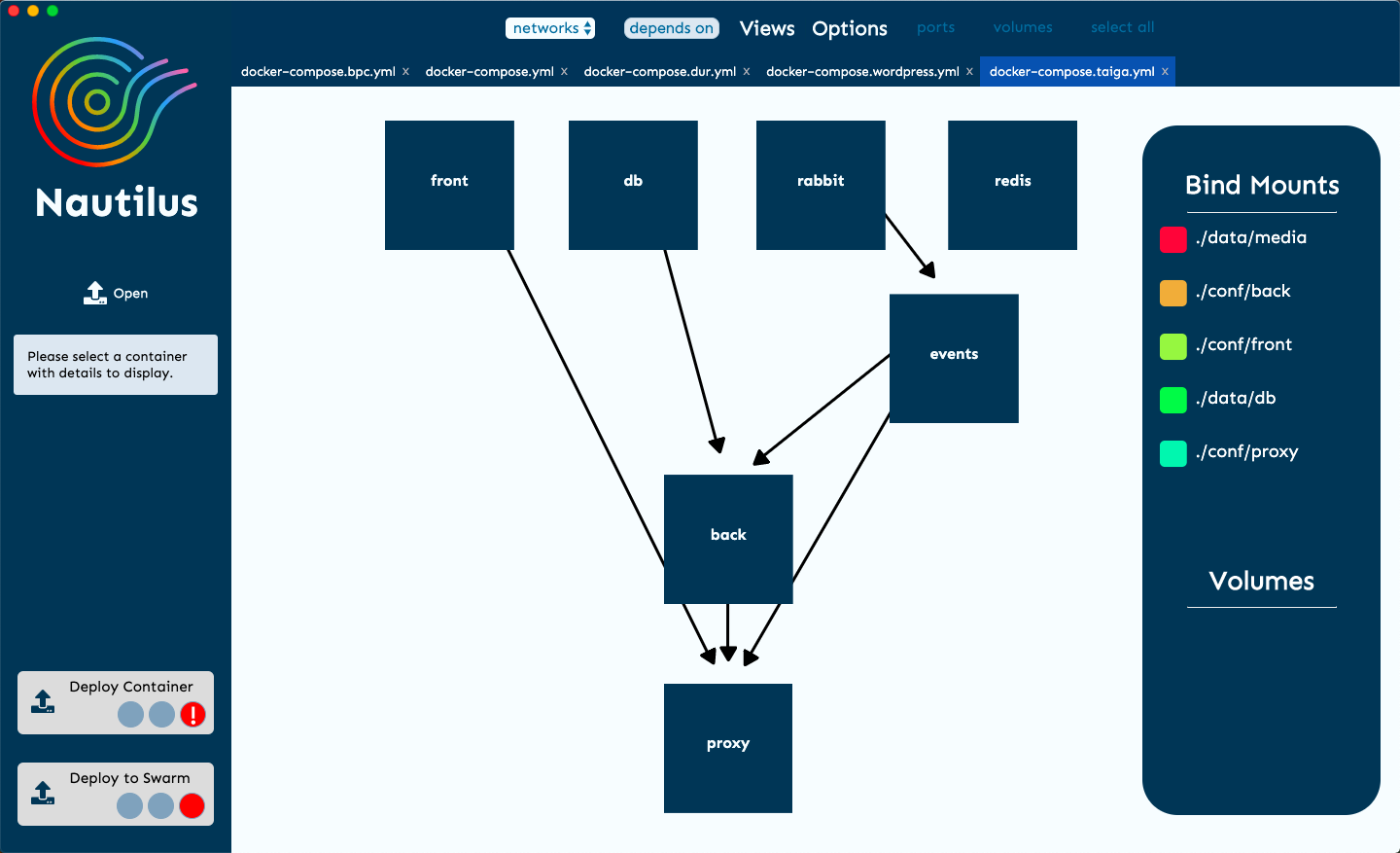The width and height of the screenshot is (1400, 853).
Task: Close the docker-compose.dur.yml tab
Action: point(747,72)
